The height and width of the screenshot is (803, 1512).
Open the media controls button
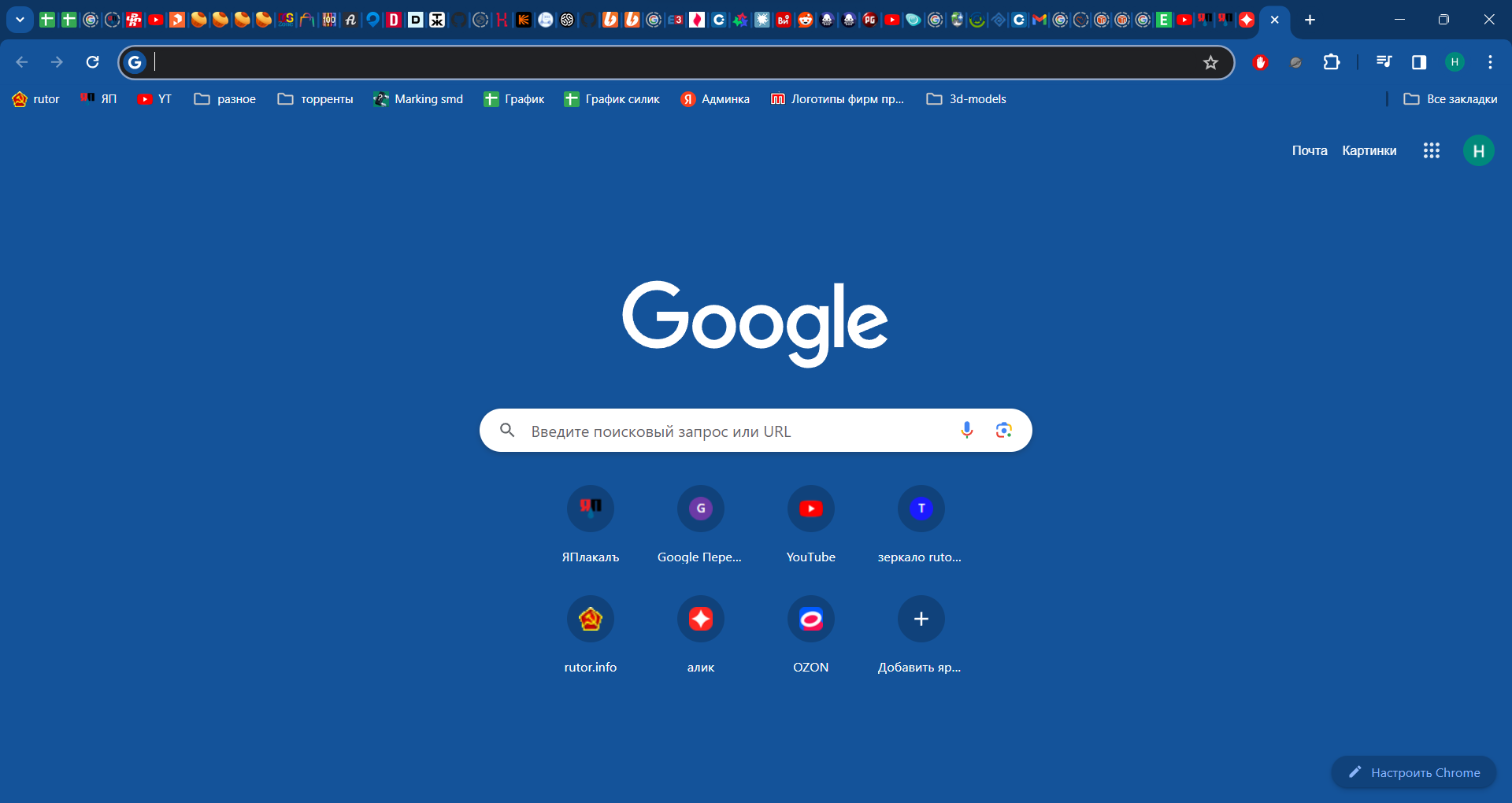1384,62
